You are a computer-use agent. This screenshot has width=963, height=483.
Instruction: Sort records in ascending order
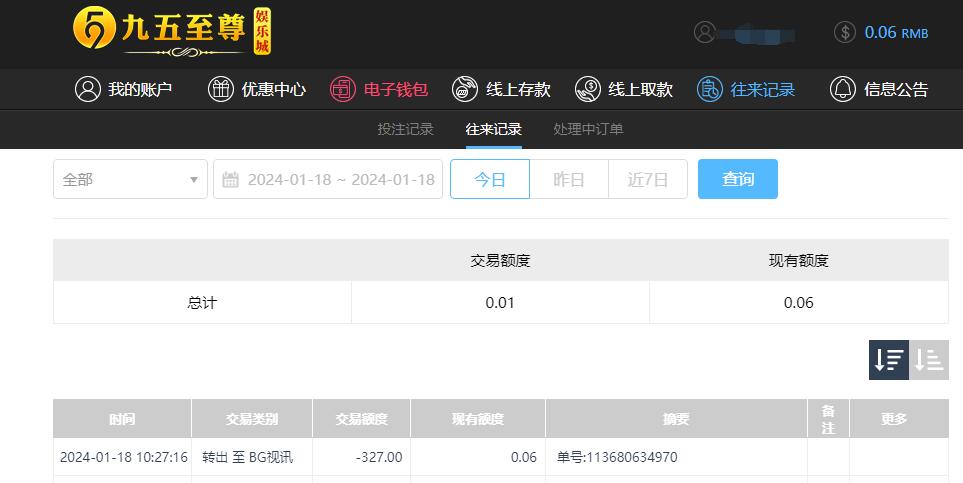(x=929, y=359)
